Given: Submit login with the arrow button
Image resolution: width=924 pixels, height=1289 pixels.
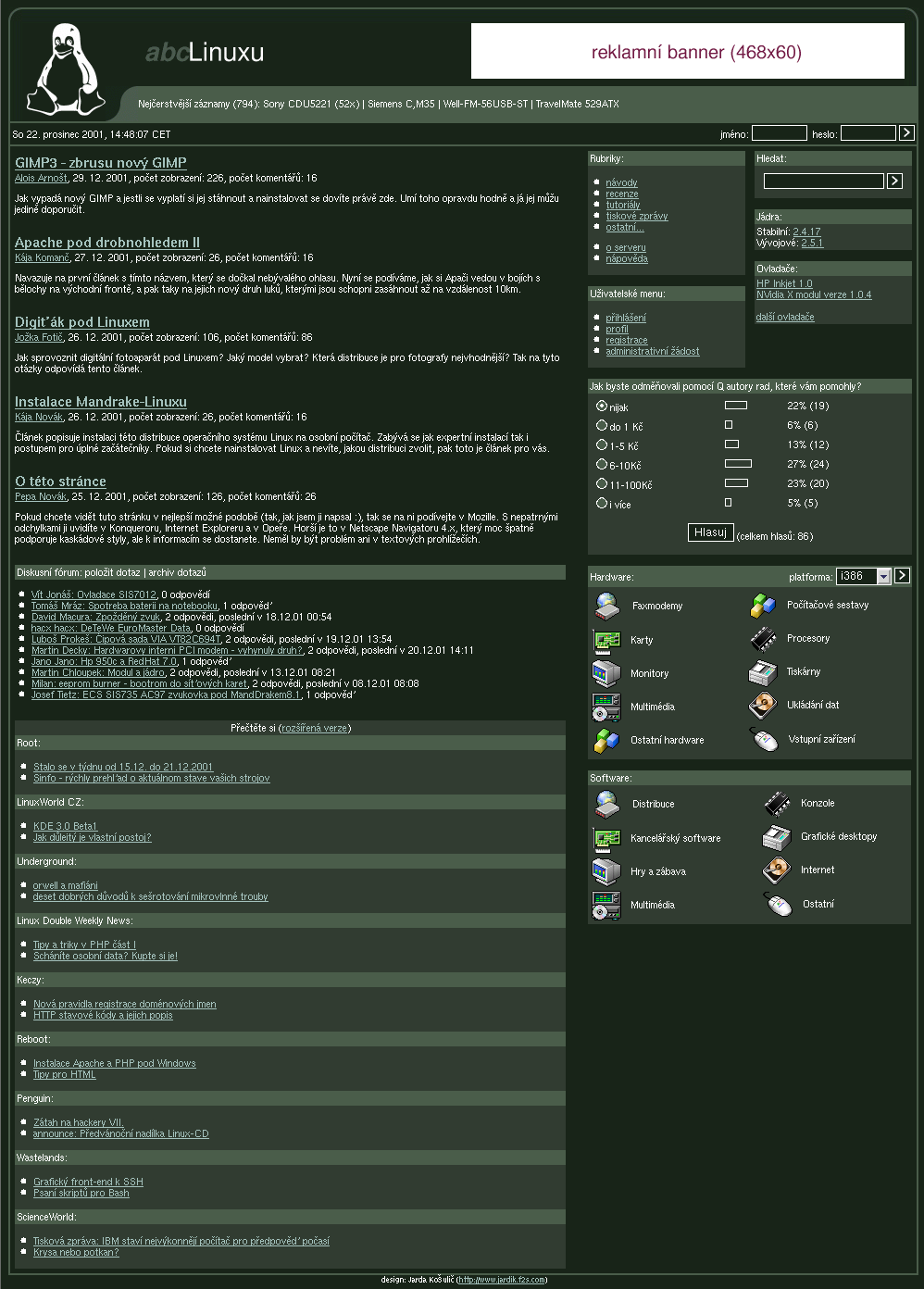Looking at the screenshot, I should pos(906,133).
